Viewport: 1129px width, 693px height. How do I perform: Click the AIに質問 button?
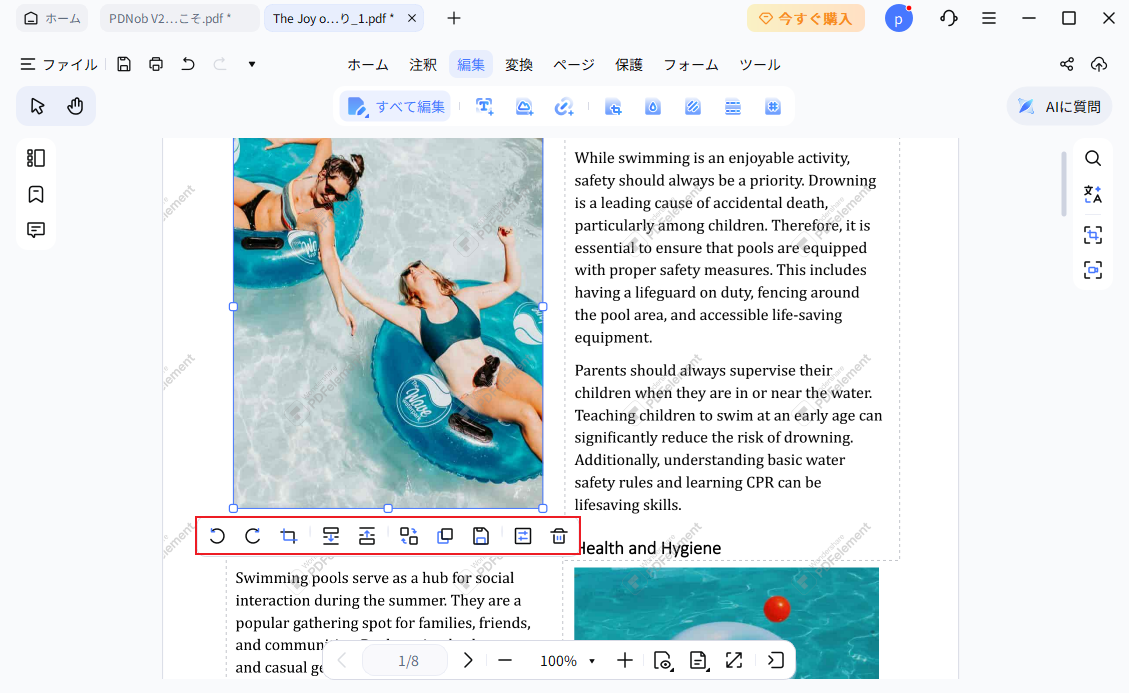tap(1059, 105)
